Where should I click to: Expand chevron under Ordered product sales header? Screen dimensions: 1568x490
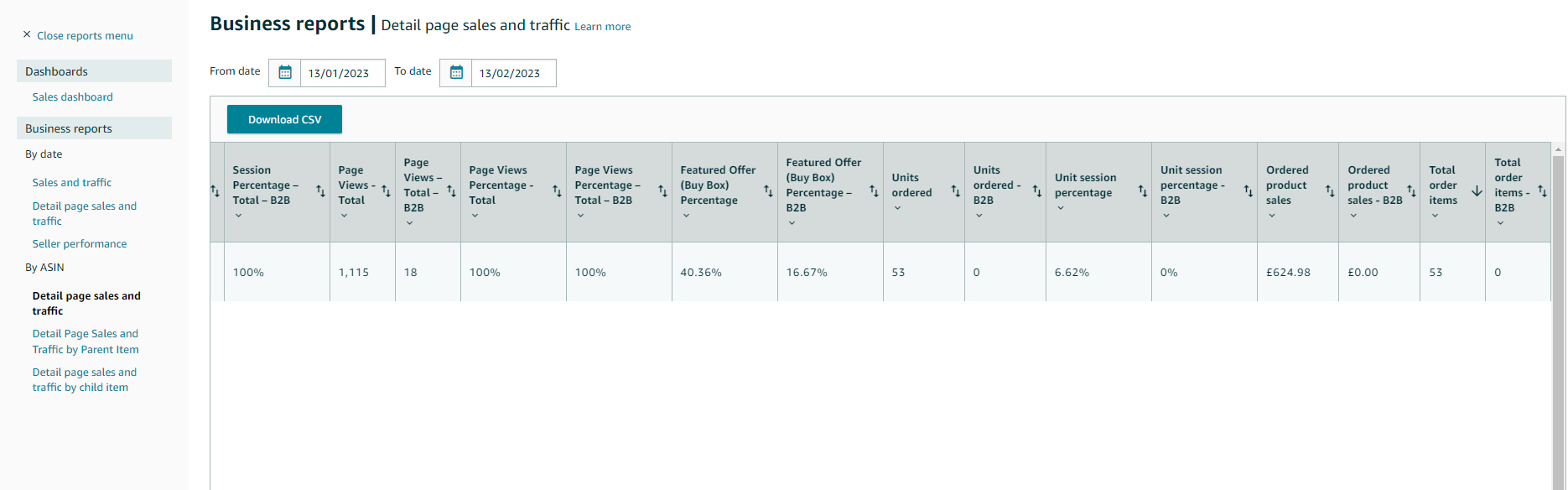point(1271,216)
